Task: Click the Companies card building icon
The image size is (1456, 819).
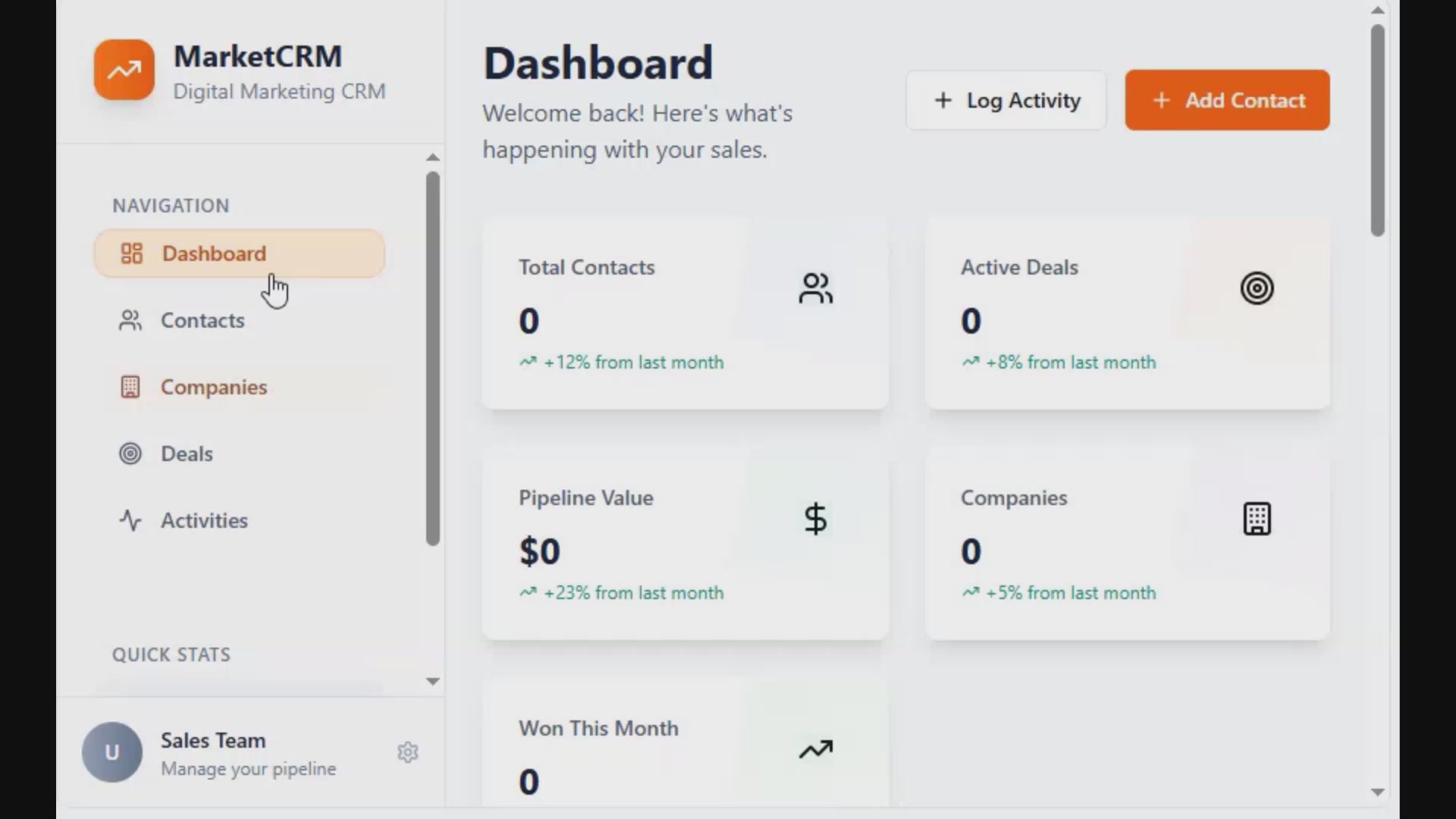Action: [x=1257, y=519]
